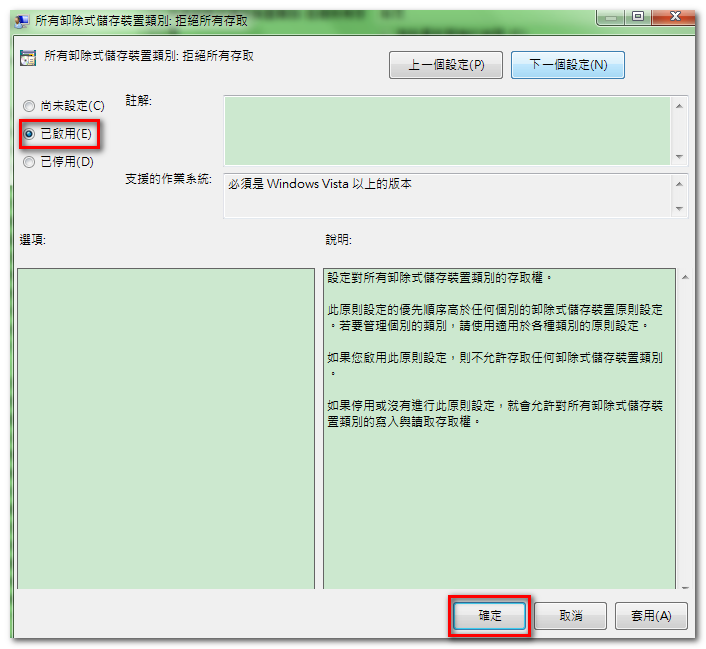Click down arrow of 支援的作業系統 scrollbar

tap(680, 208)
